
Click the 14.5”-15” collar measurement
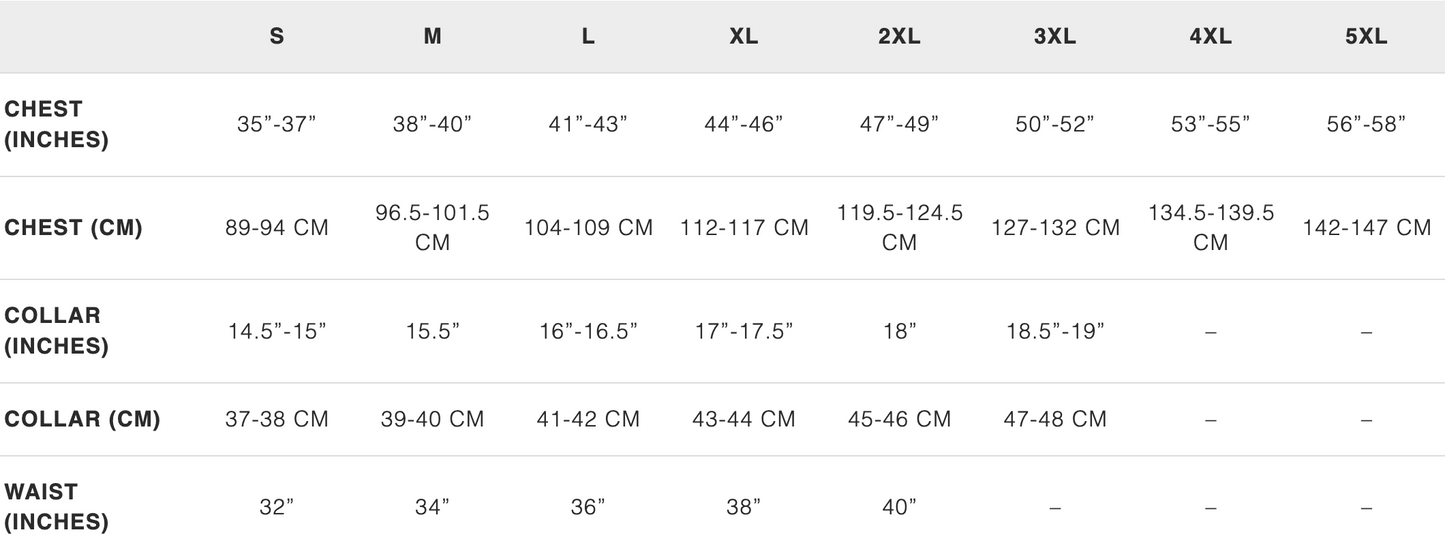[276, 332]
